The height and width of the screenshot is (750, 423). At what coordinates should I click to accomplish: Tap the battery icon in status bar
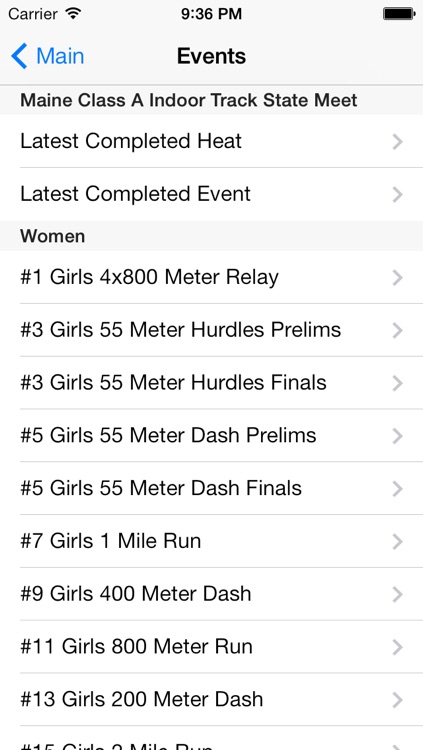[x=399, y=14]
